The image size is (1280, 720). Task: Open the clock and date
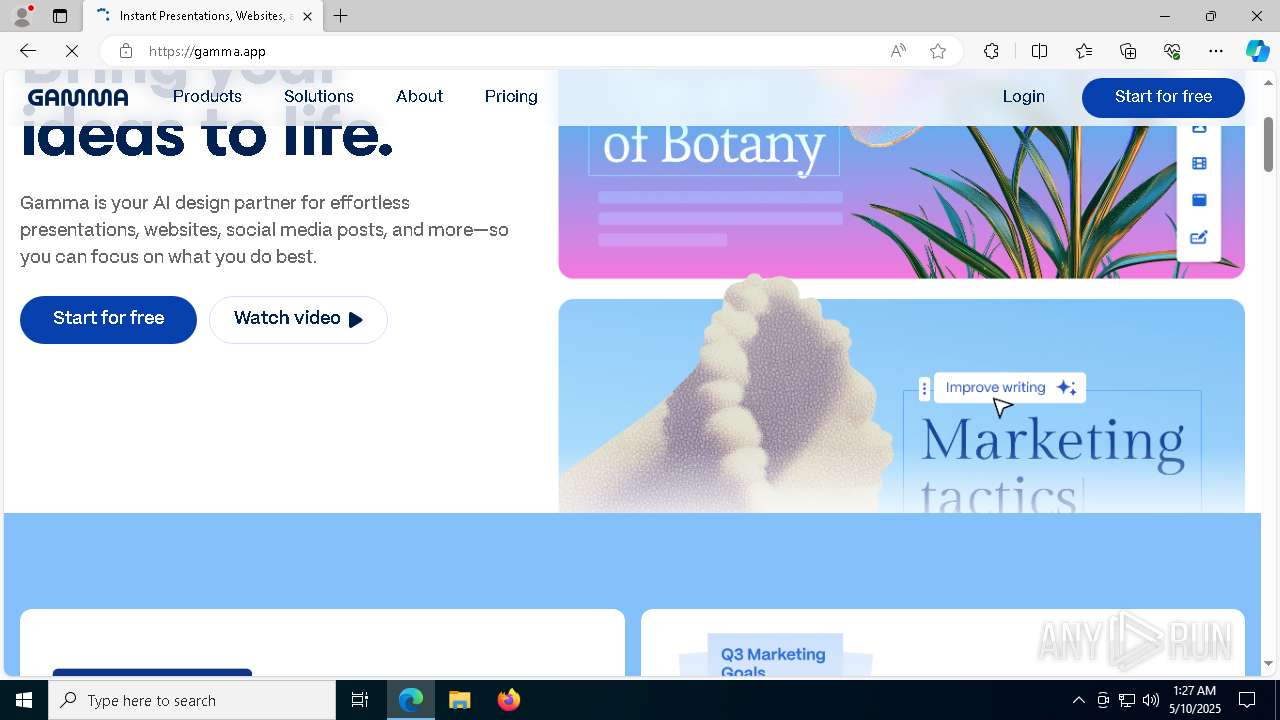[1195, 700]
